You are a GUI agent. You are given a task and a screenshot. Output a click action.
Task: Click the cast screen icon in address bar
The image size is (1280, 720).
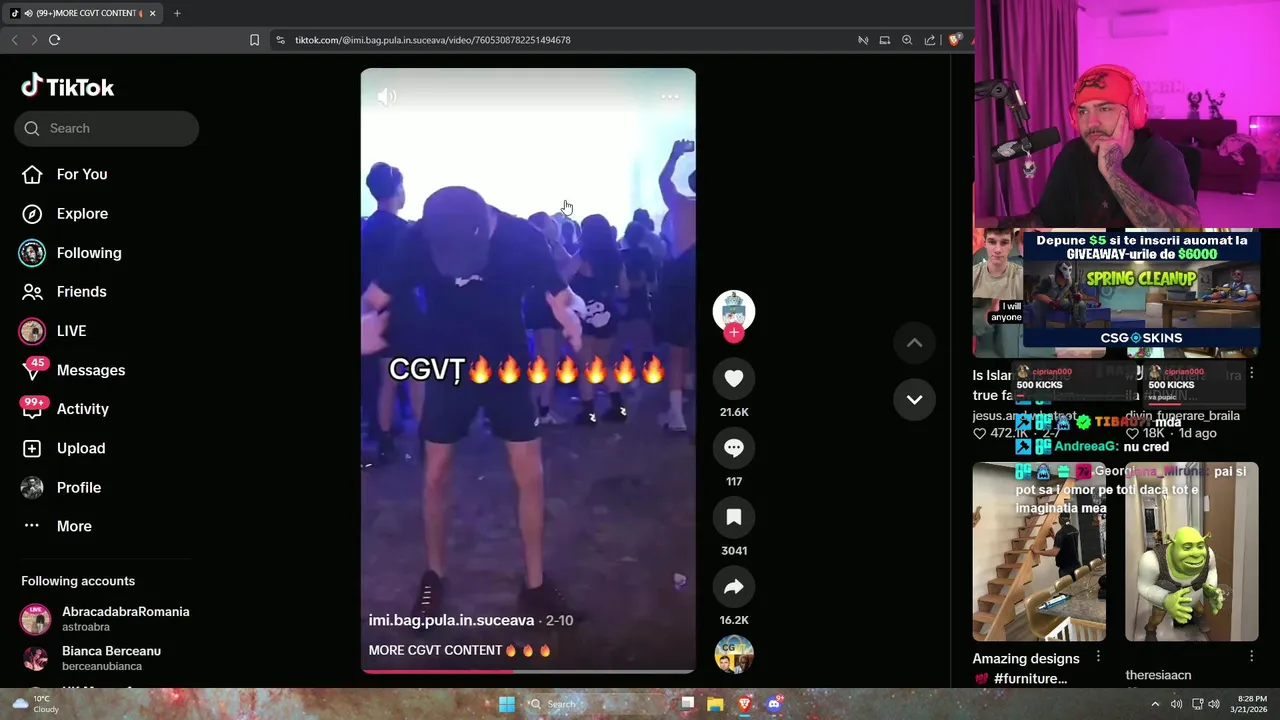(x=885, y=40)
